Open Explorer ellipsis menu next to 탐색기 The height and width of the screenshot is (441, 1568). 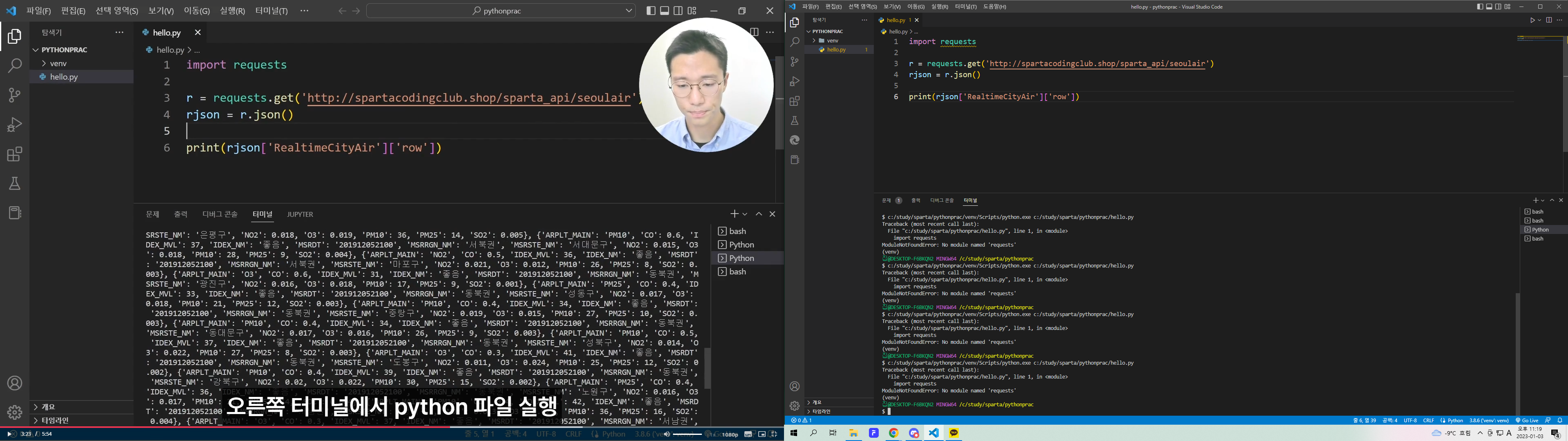coord(864,20)
